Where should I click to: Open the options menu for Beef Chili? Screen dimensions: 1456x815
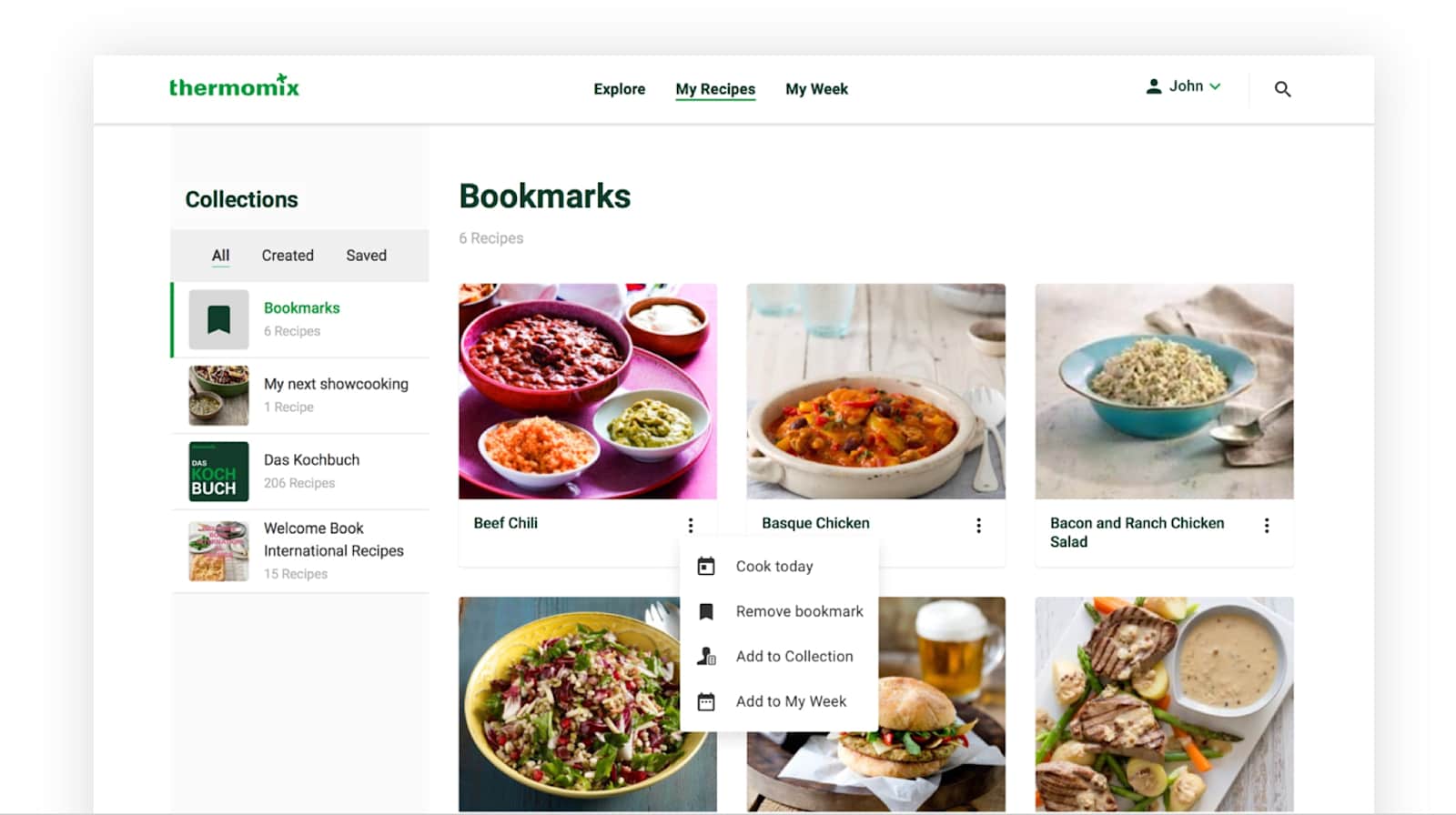tap(691, 525)
